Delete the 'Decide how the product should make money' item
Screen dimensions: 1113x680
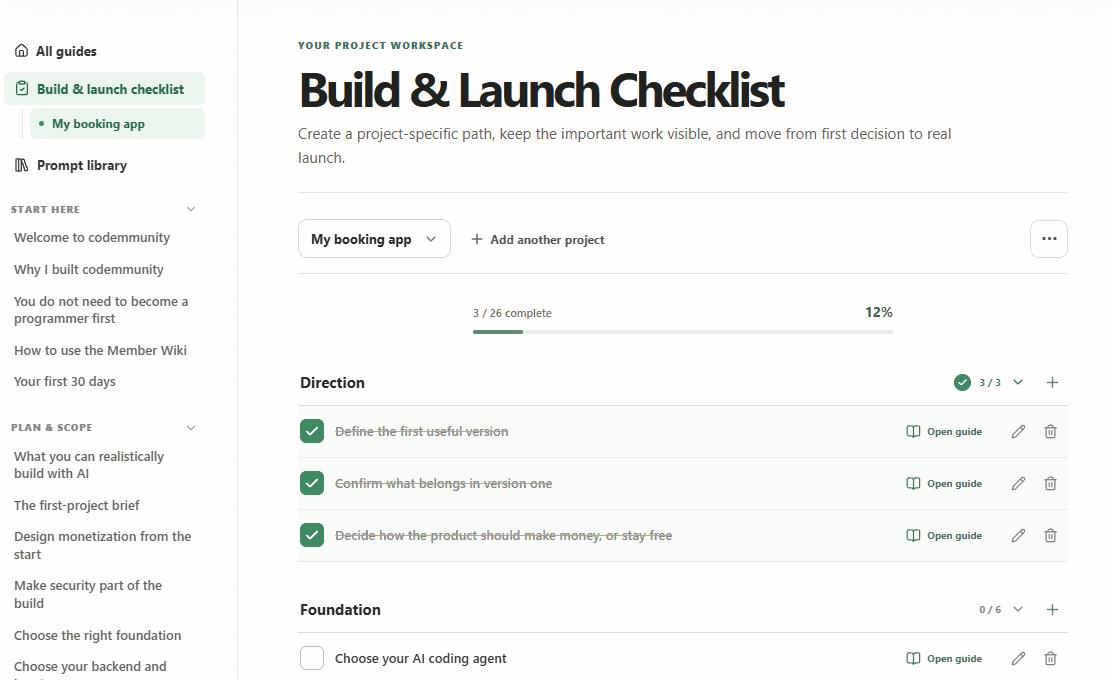(x=1051, y=535)
